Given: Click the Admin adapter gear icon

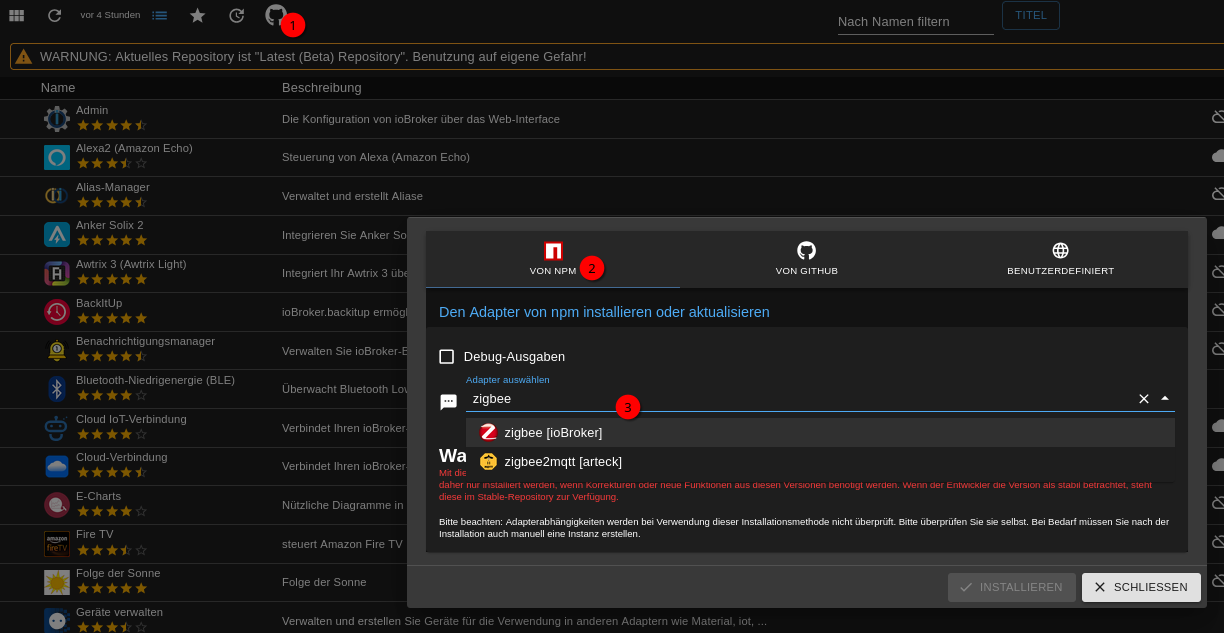Looking at the screenshot, I should [57, 119].
